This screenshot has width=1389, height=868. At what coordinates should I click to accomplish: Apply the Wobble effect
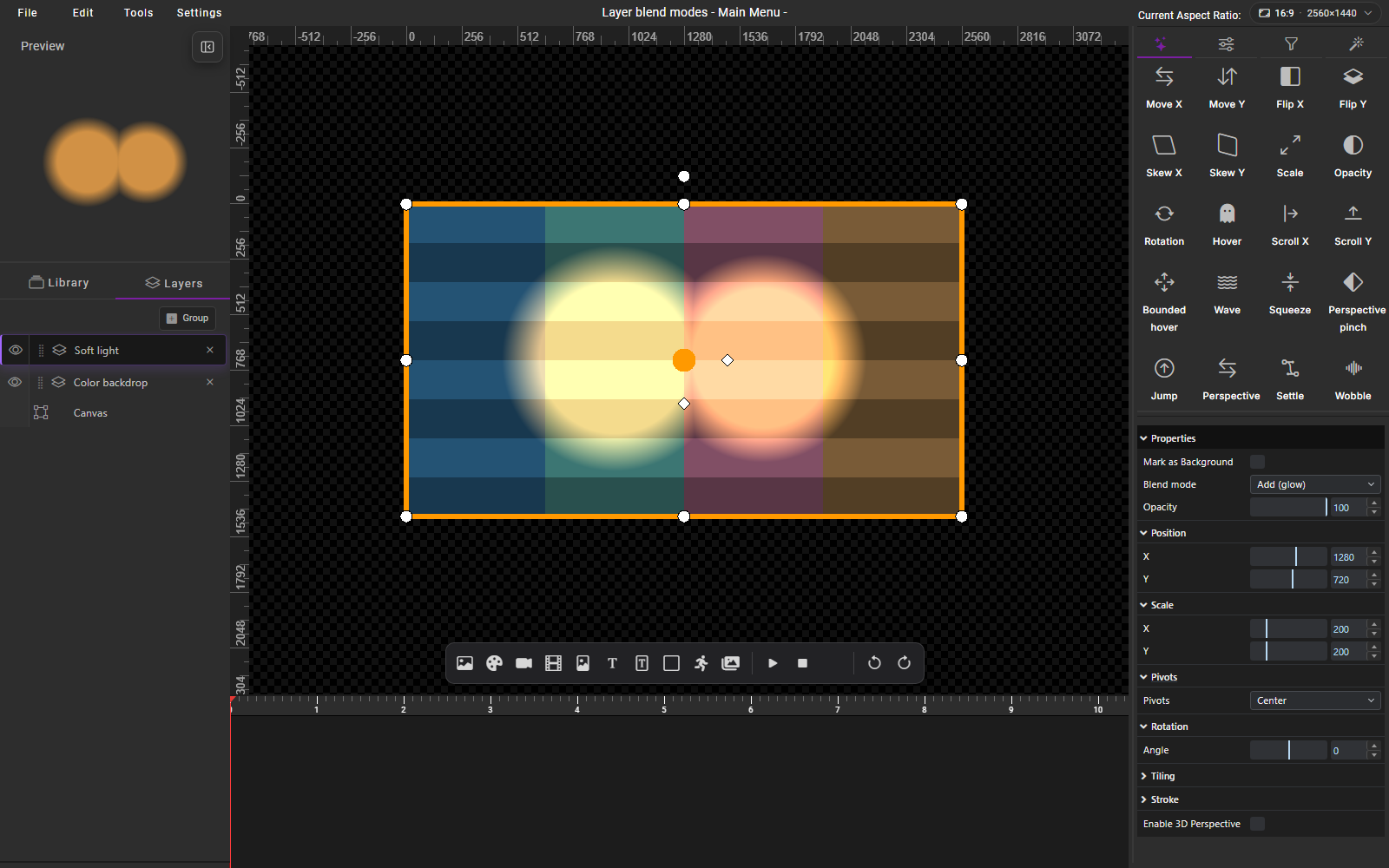pos(1353,379)
